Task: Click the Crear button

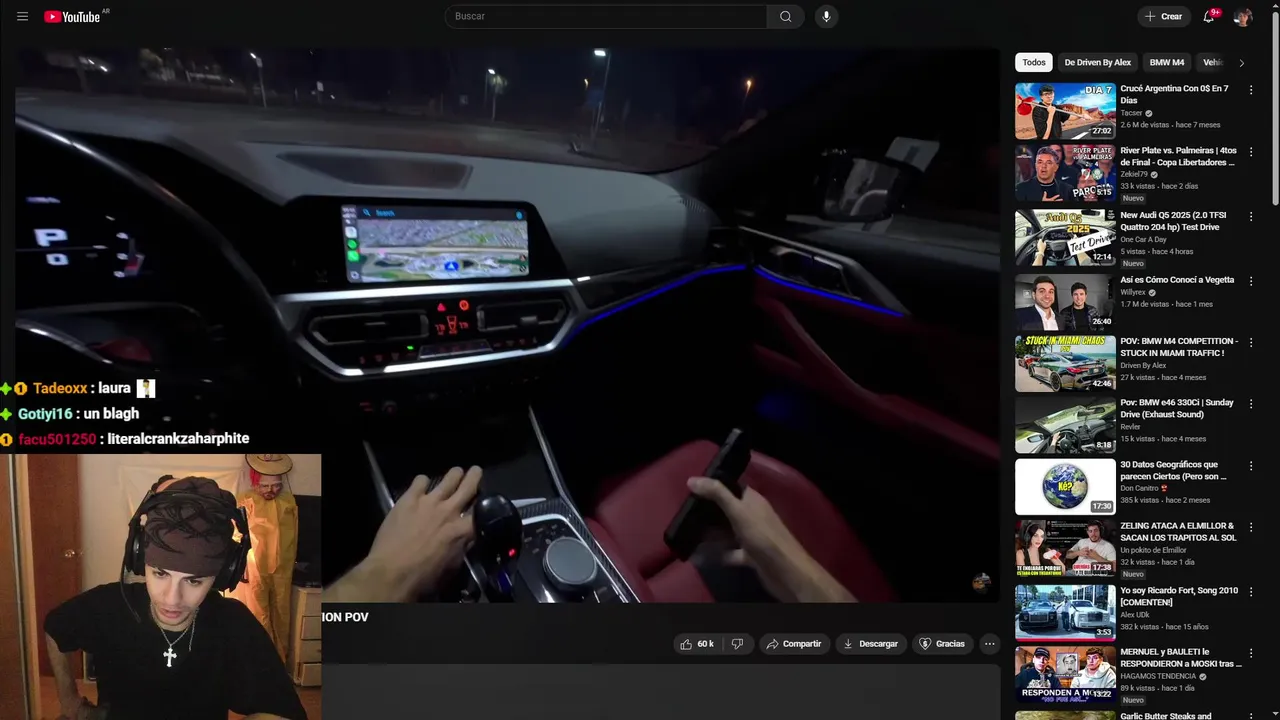Action: coord(1163,16)
